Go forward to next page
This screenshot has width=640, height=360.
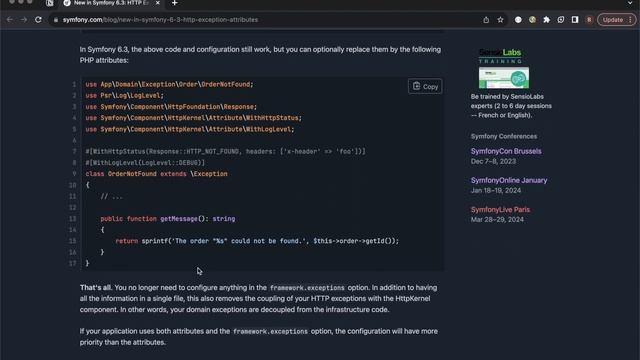[24, 20]
